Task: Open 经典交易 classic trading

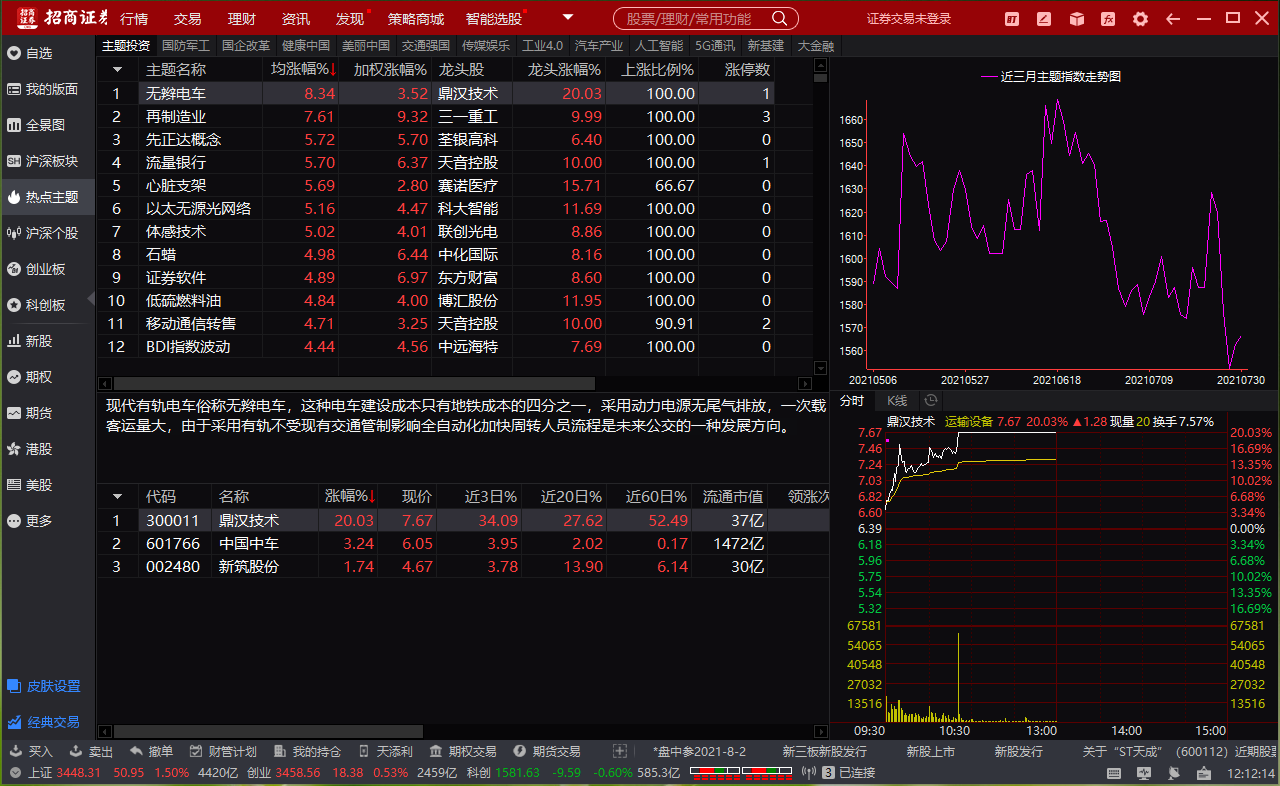Action: (x=44, y=722)
